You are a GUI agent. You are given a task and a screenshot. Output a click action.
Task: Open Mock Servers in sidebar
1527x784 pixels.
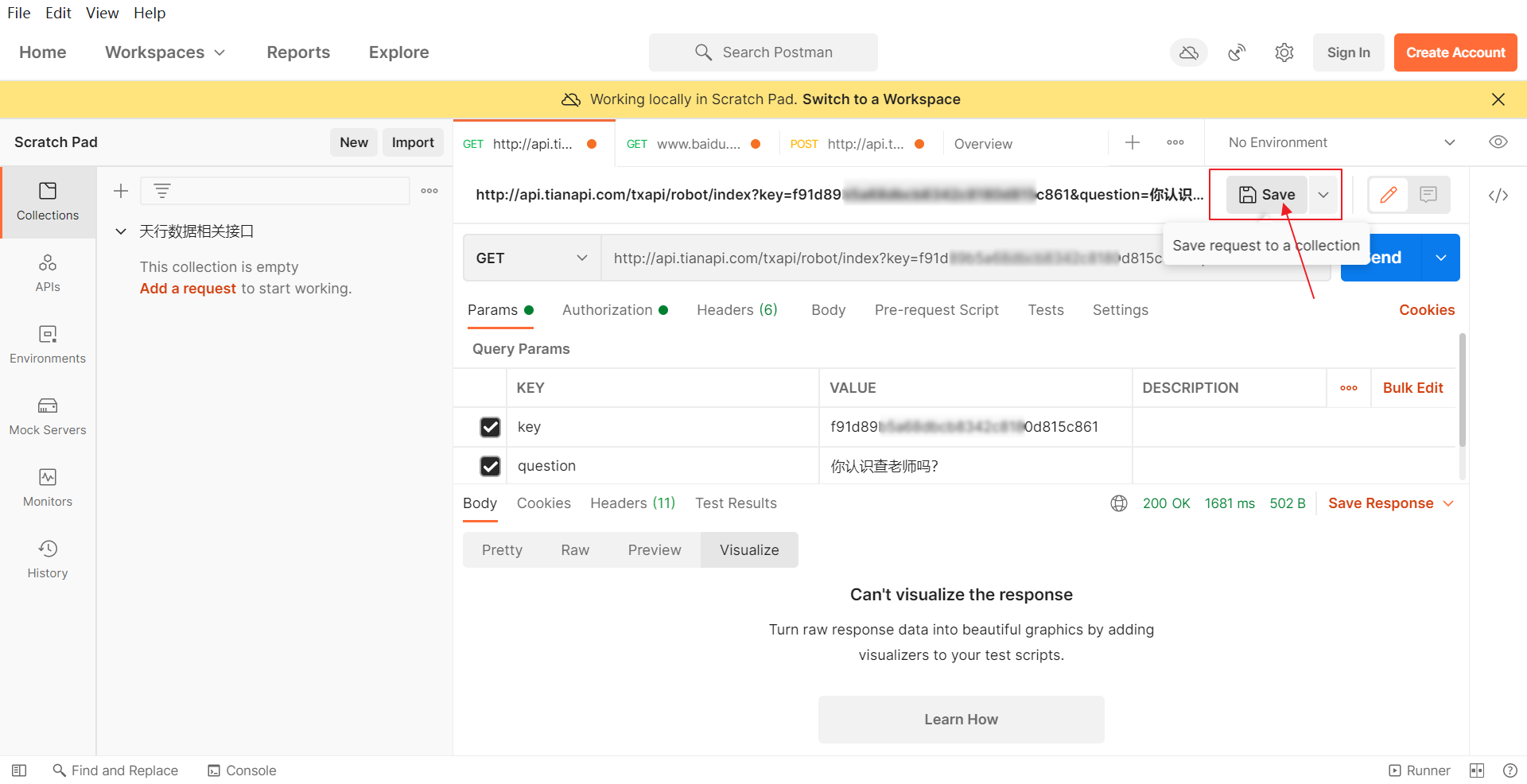pos(48,417)
